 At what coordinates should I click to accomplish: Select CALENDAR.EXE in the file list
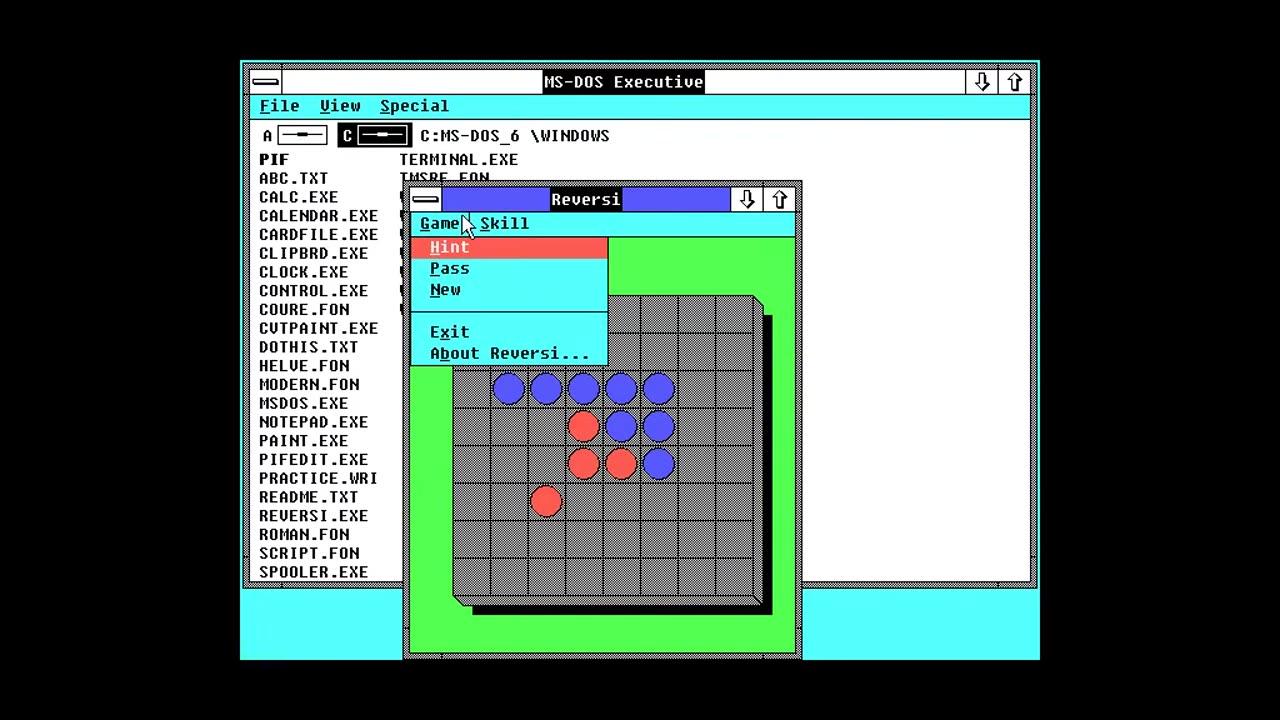coord(319,216)
